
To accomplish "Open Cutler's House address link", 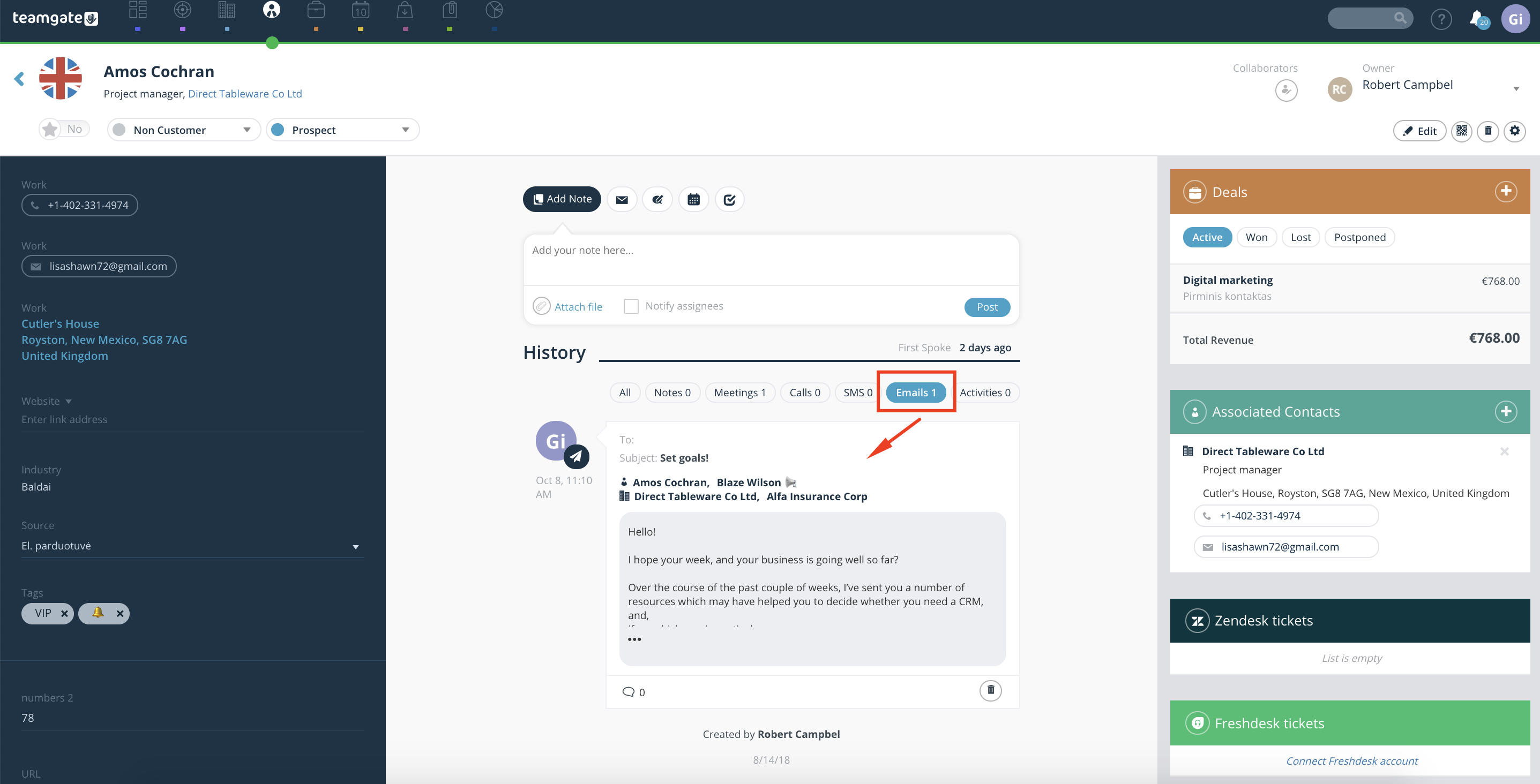I will [104, 340].
